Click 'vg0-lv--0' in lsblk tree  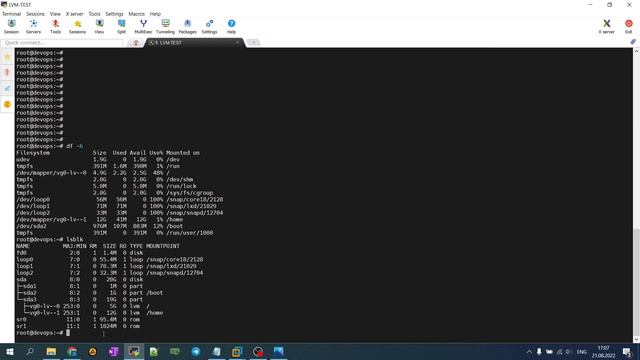click(x=44, y=306)
